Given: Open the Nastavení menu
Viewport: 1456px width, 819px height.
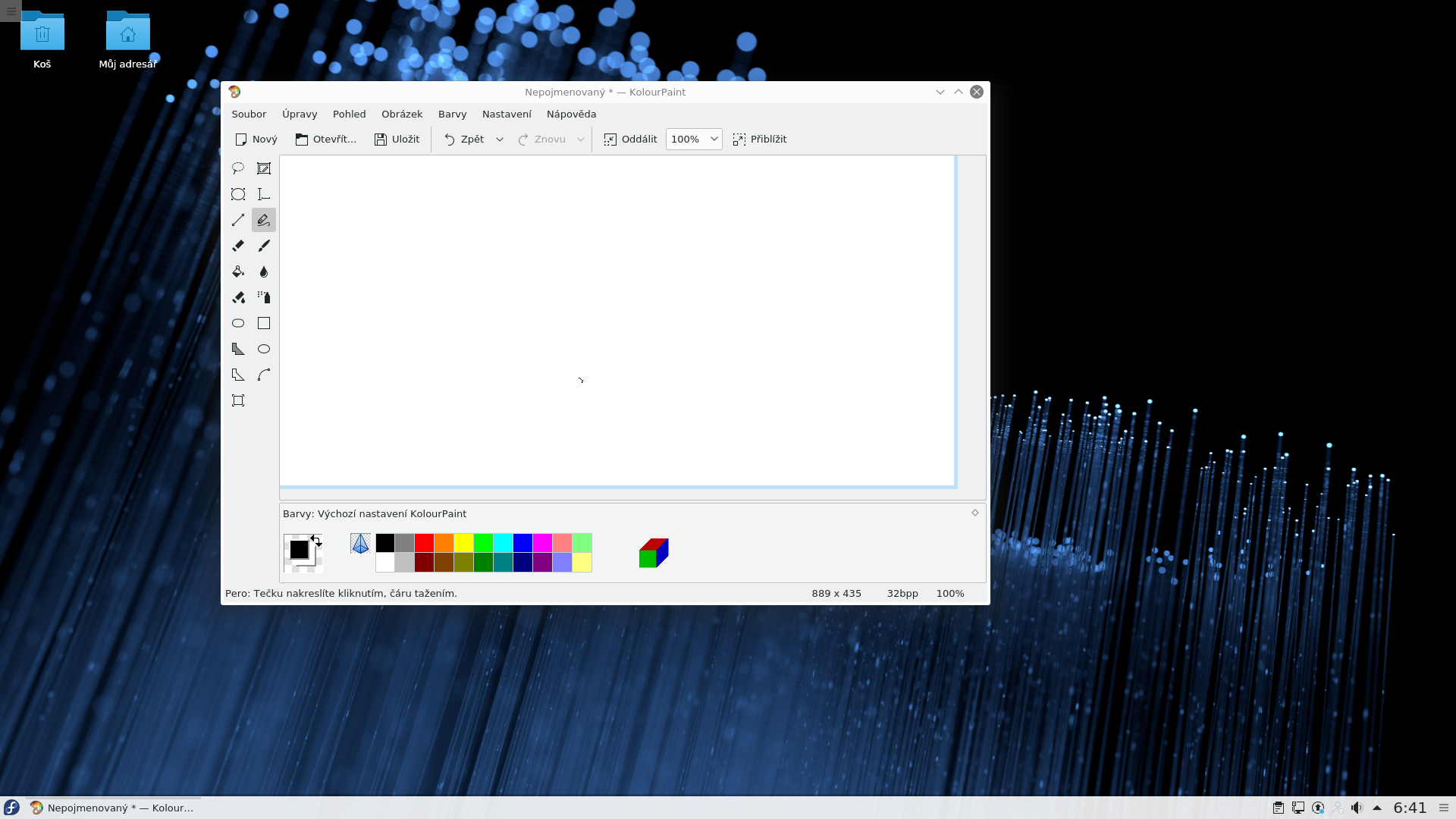Looking at the screenshot, I should tap(507, 114).
